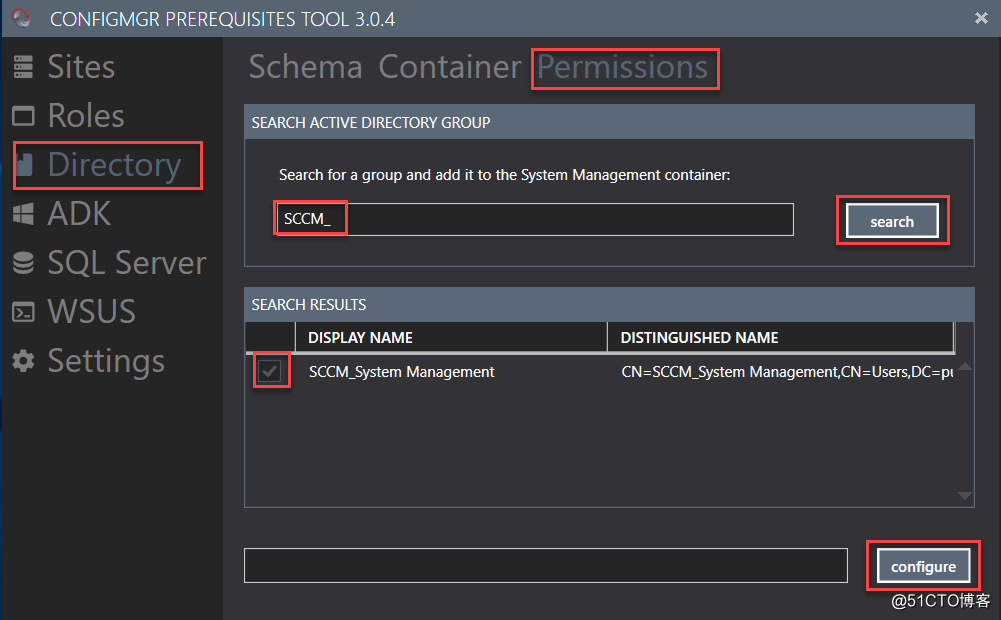This screenshot has height=620, width=1001.
Task: Open the Sites section
Action: [x=81, y=67]
